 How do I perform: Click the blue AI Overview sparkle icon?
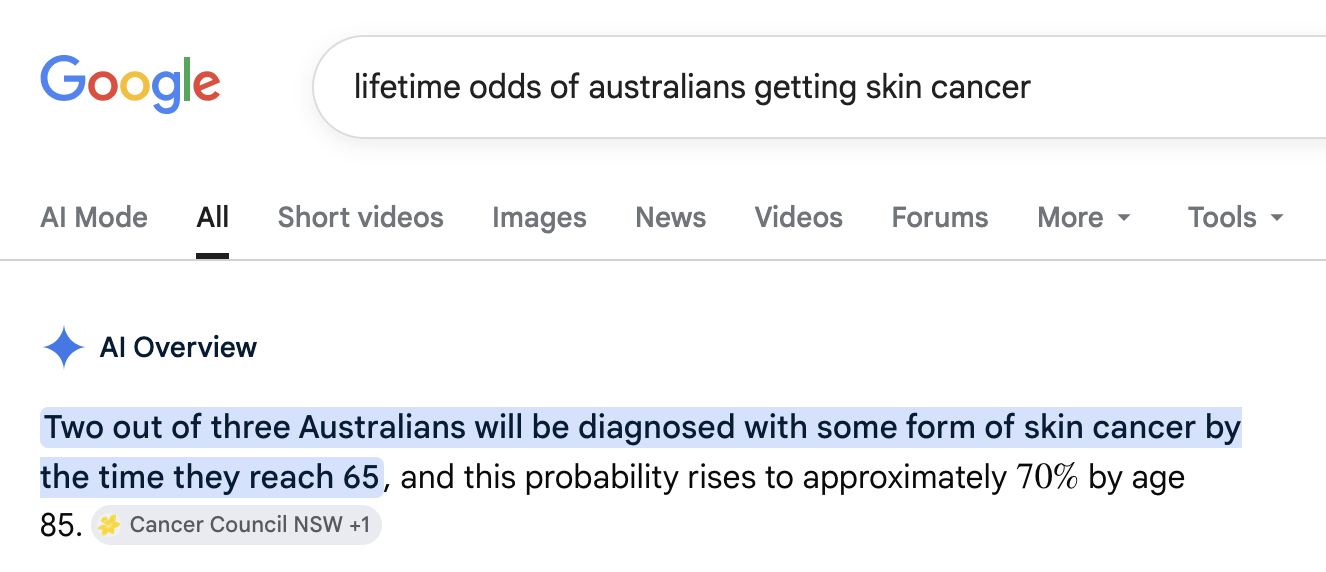64,347
